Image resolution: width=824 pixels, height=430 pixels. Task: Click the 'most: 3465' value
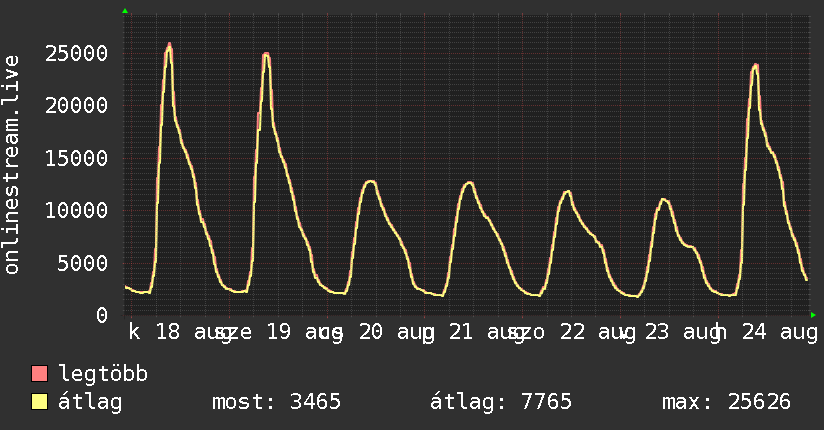tap(276, 402)
